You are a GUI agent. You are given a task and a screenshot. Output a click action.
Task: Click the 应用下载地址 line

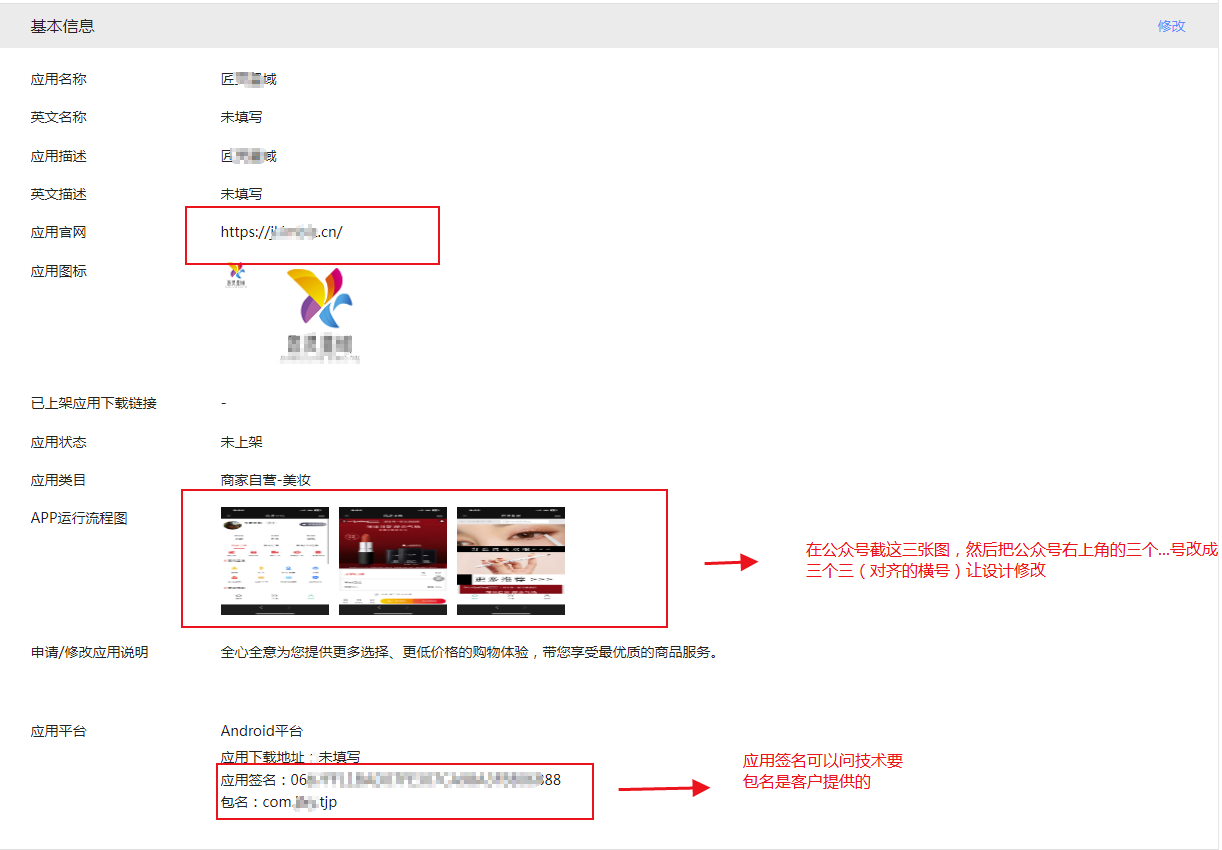click(290, 758)
